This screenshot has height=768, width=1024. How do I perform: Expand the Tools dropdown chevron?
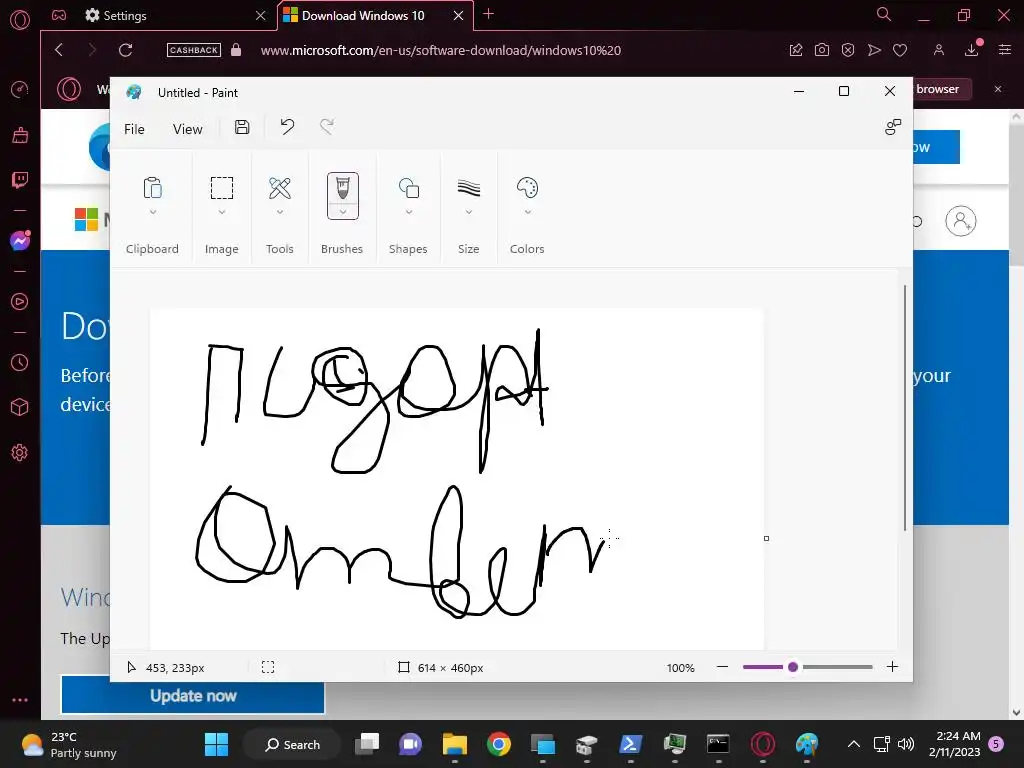(x=280, y=212)
